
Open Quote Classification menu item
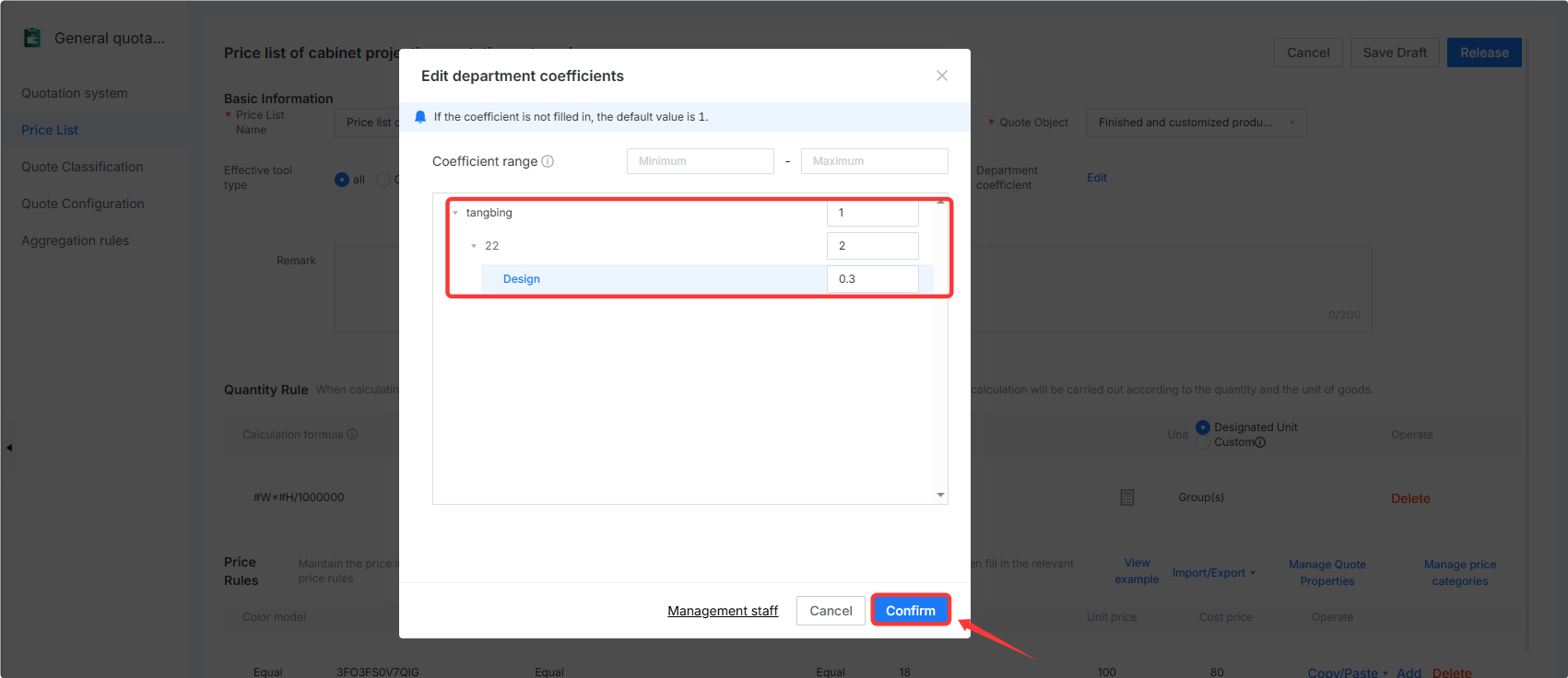[x=82, y=167]
